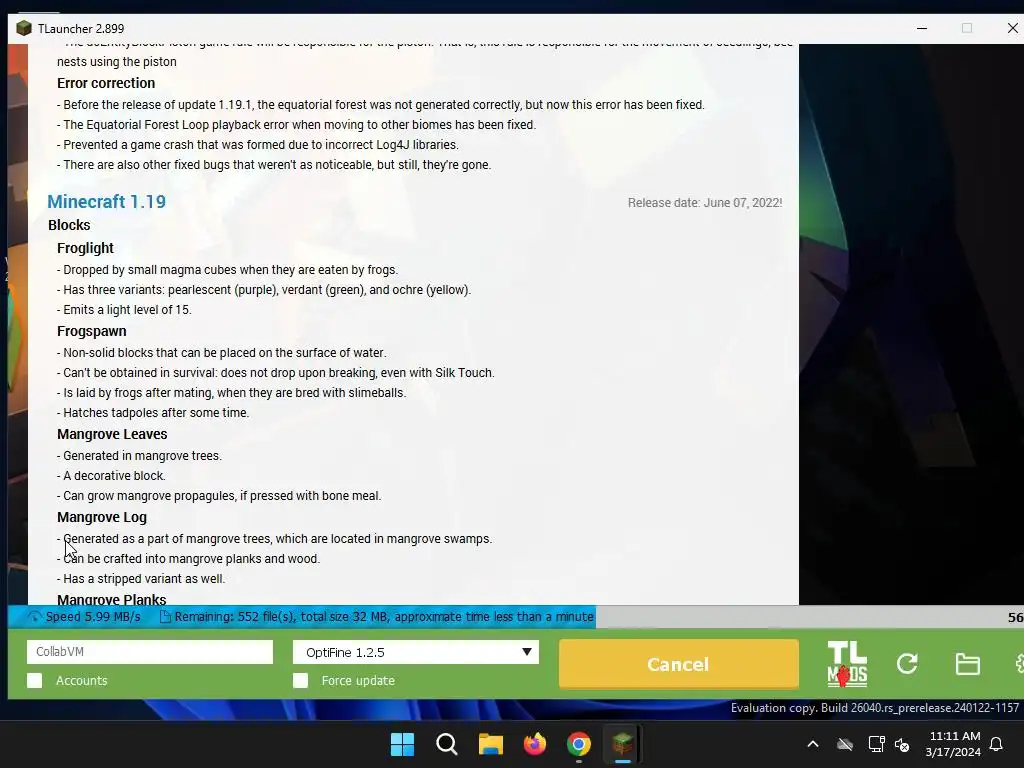Open File Explorer from taskbar
The image size is (1024, 768).
[490, 744]
